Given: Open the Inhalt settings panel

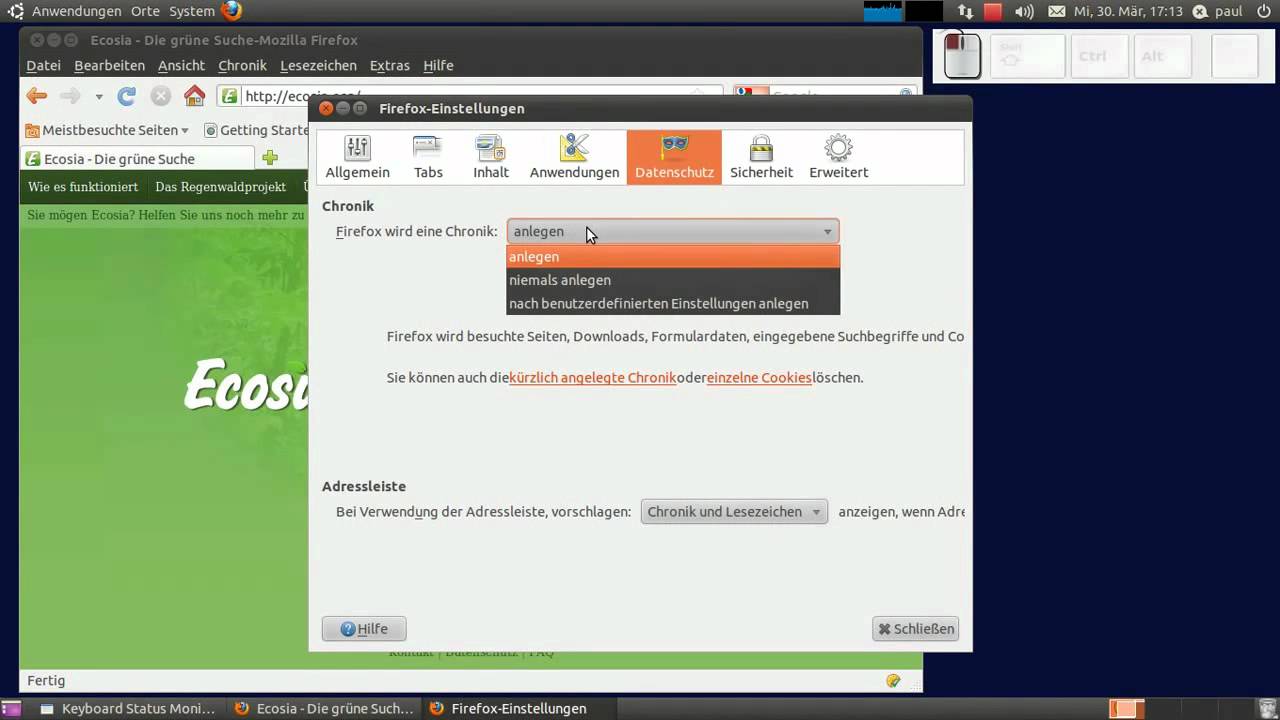Looking at the screenshot, I should [490, 157].
